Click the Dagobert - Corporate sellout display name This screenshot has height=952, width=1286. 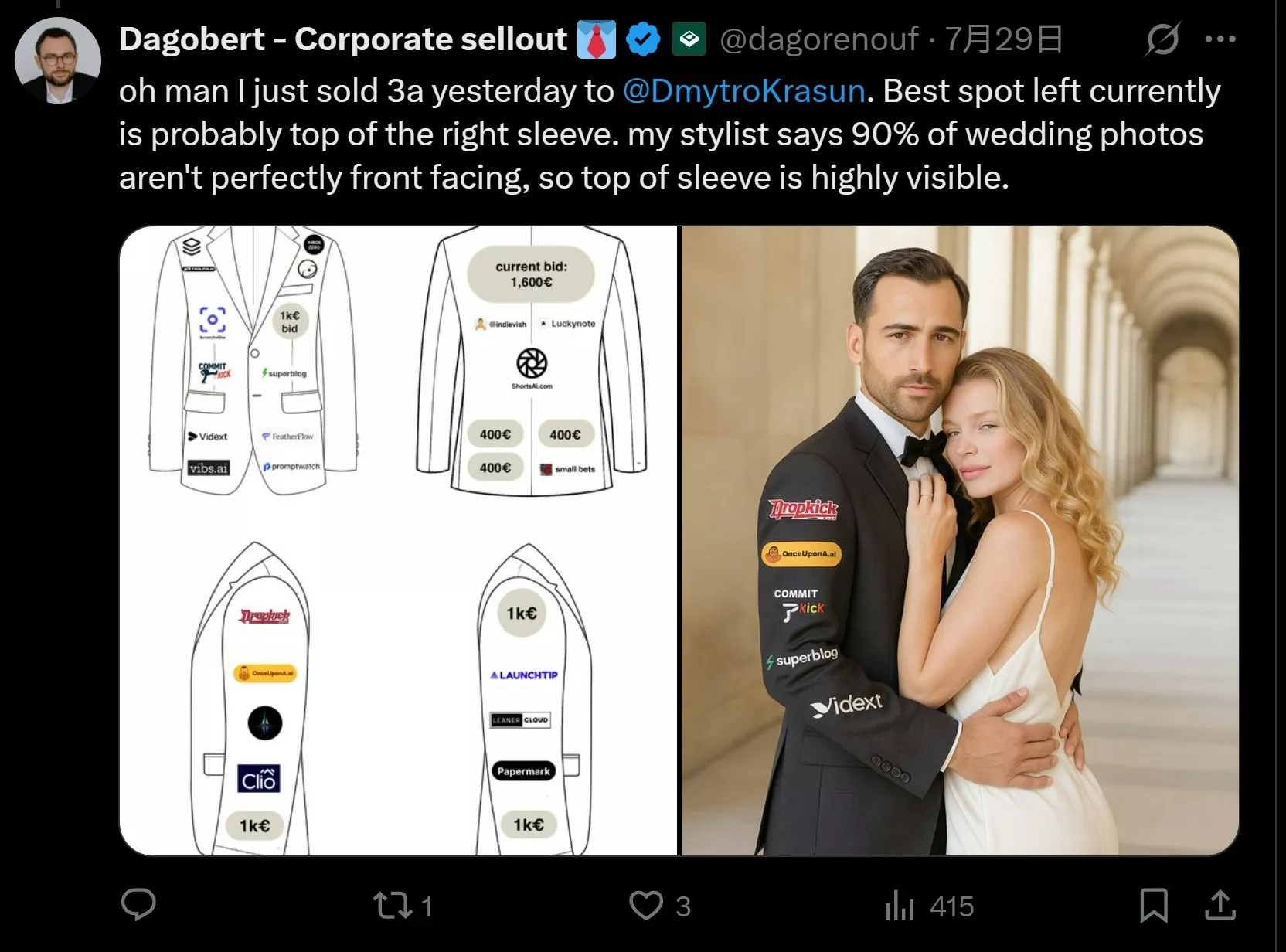click(x=343, y=39)
